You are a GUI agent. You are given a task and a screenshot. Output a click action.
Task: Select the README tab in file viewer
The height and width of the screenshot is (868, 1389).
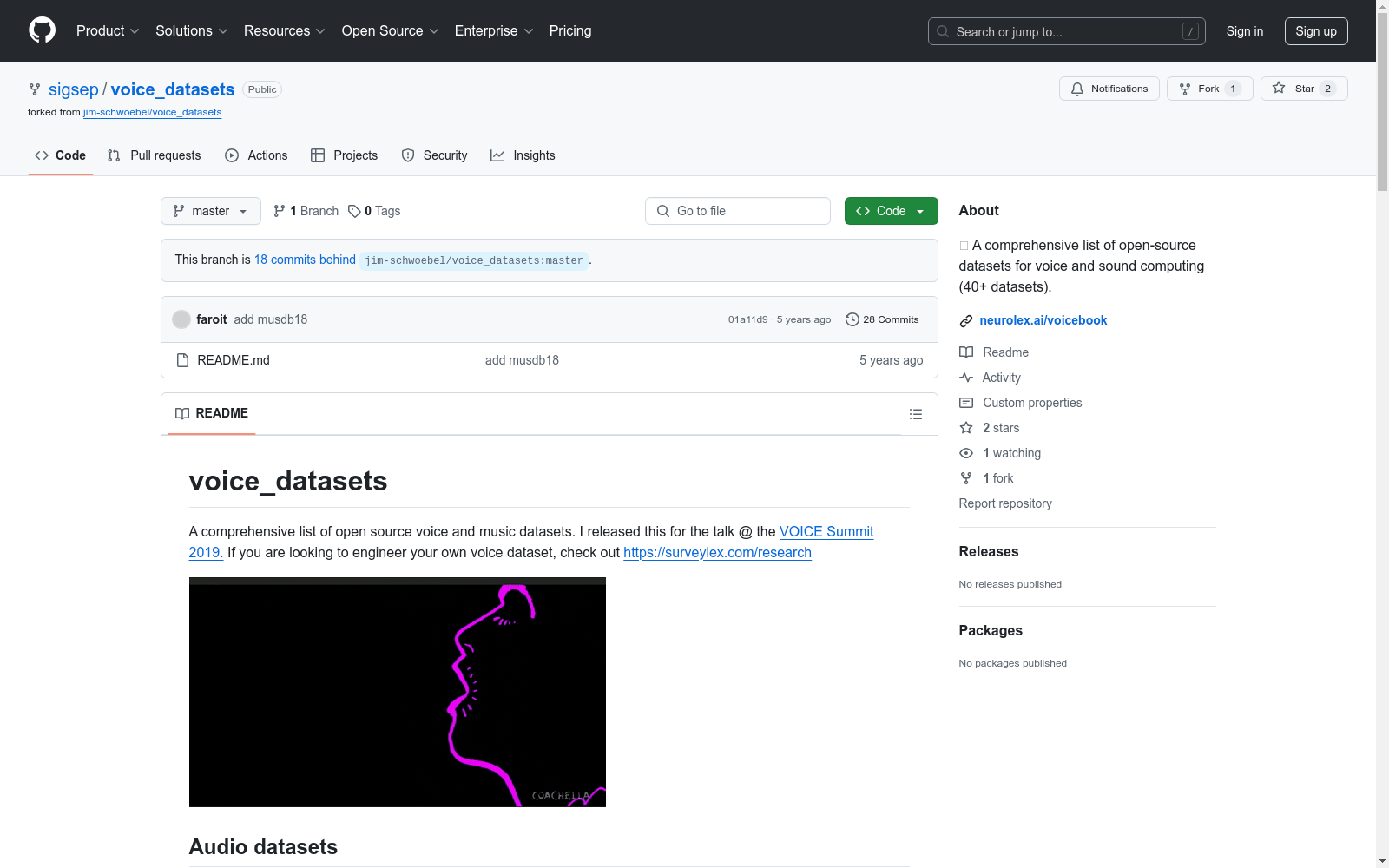[212, 413]
